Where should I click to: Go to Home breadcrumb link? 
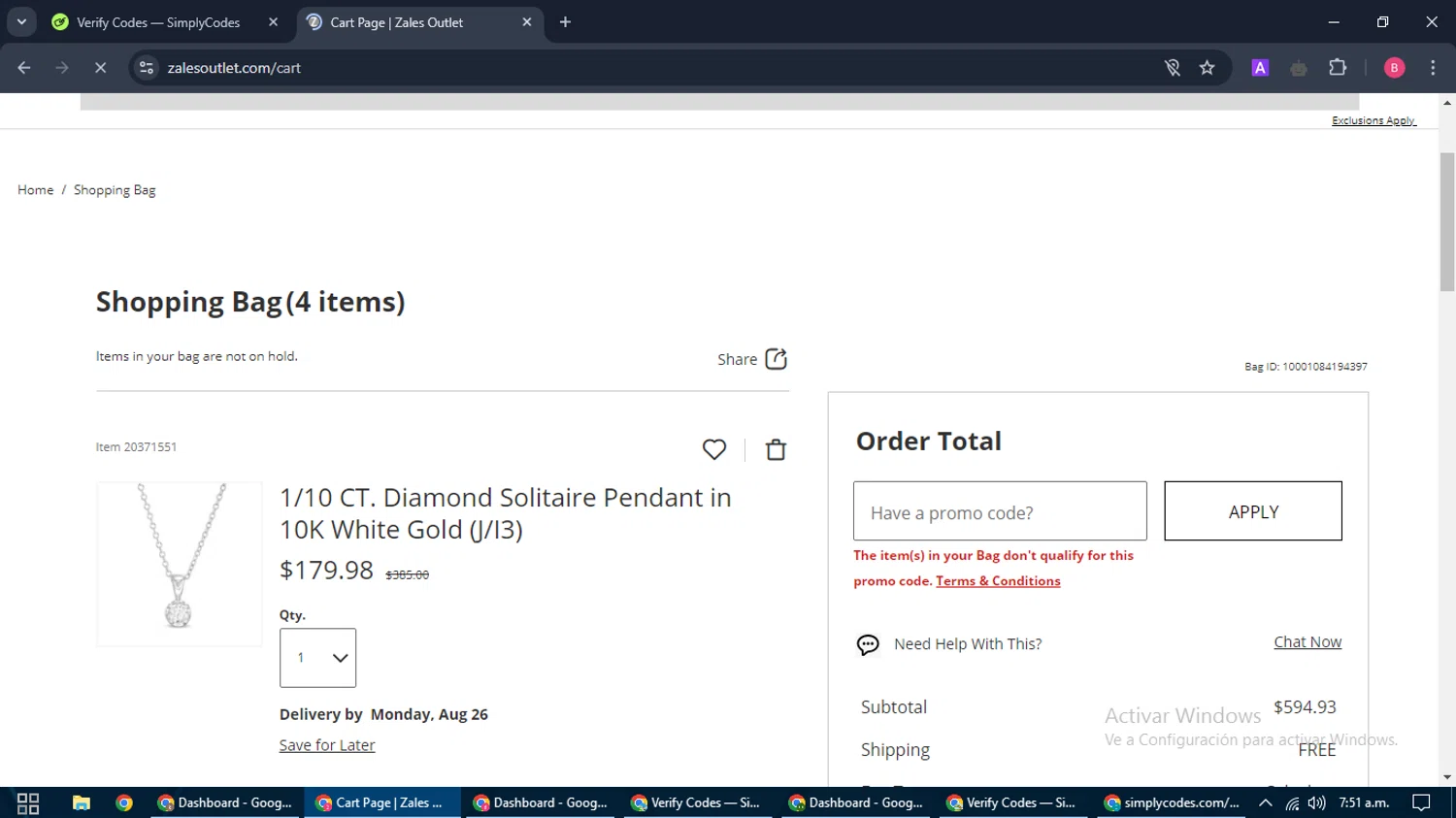pyautogui.click(x=36, y=190)
